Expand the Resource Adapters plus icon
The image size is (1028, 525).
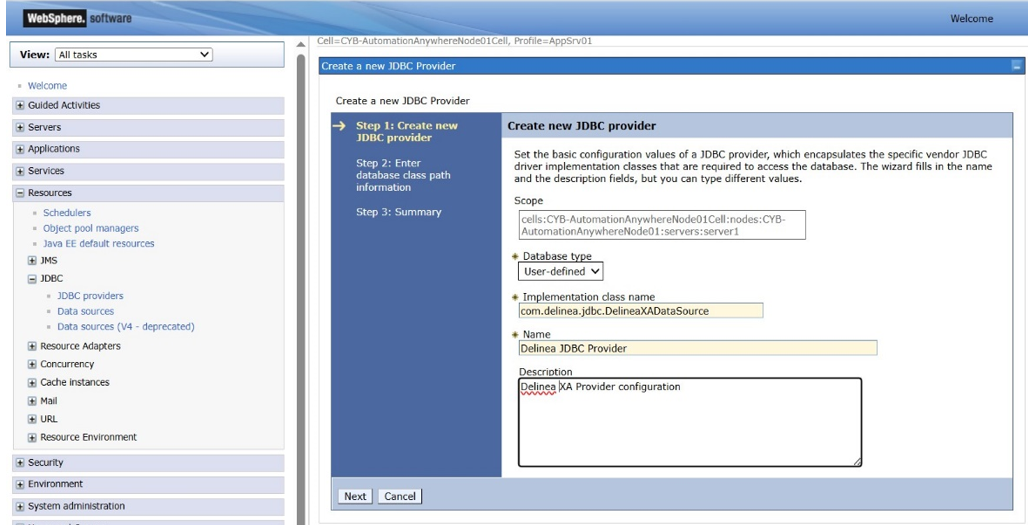(x=33, y=346)
